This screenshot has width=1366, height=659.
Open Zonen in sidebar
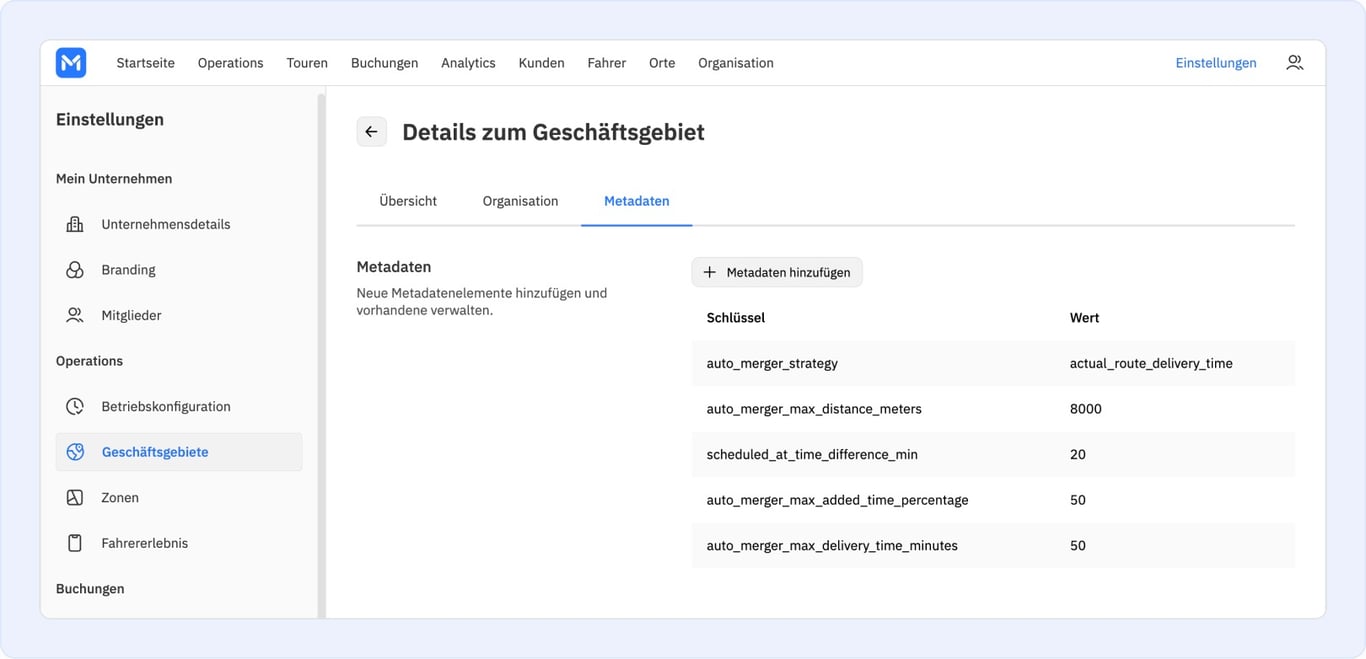pyautogui.click(x=179, y=497)
